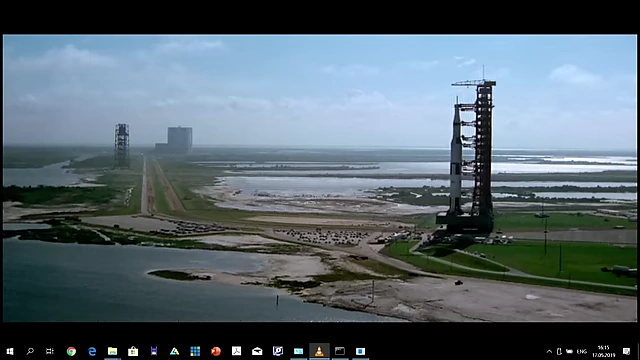Open the blue grid tiles app icon
The image size is (640, 360).
click(x=195, y=351)
